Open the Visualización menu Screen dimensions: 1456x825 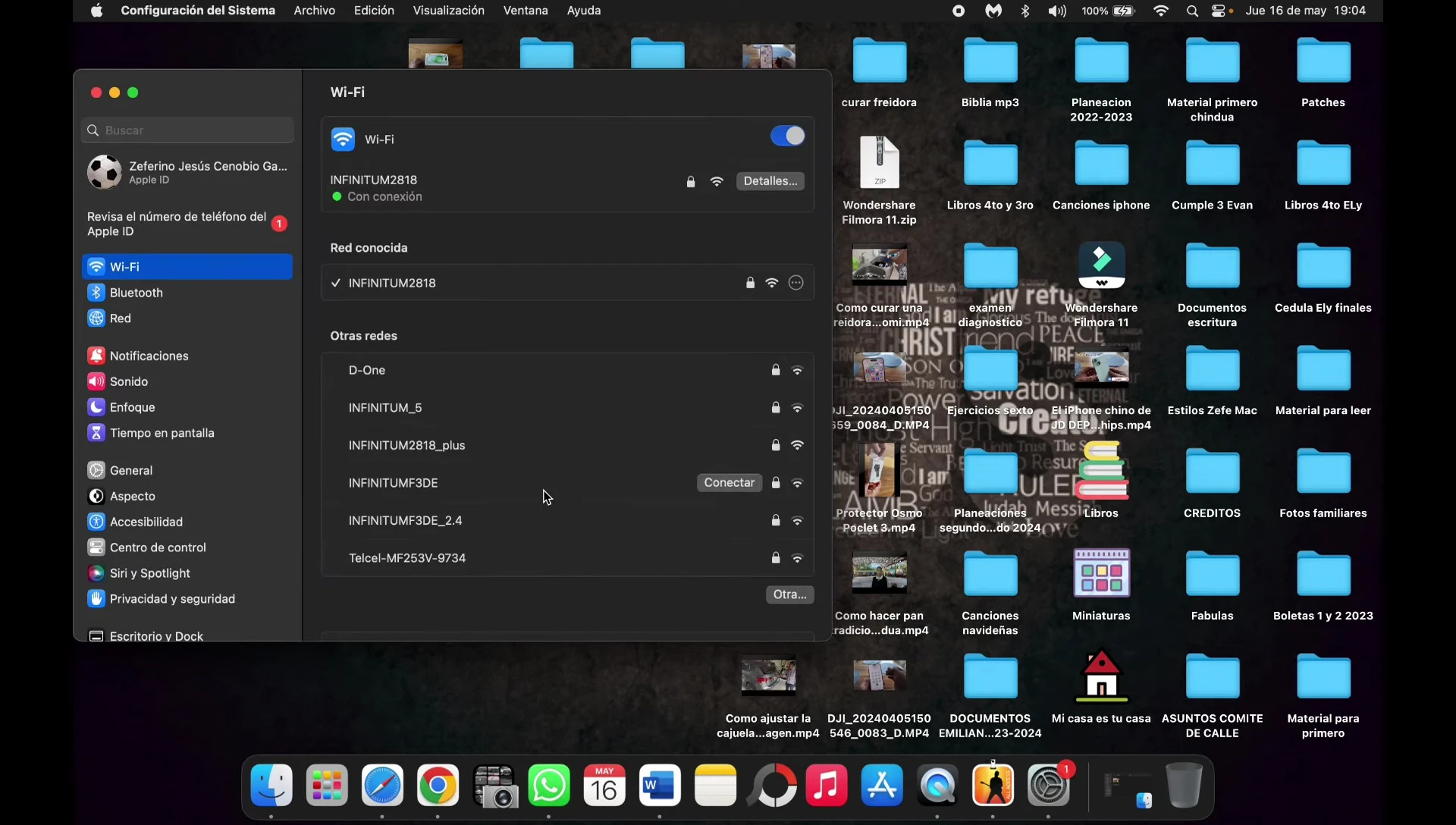tap(448, 11)
